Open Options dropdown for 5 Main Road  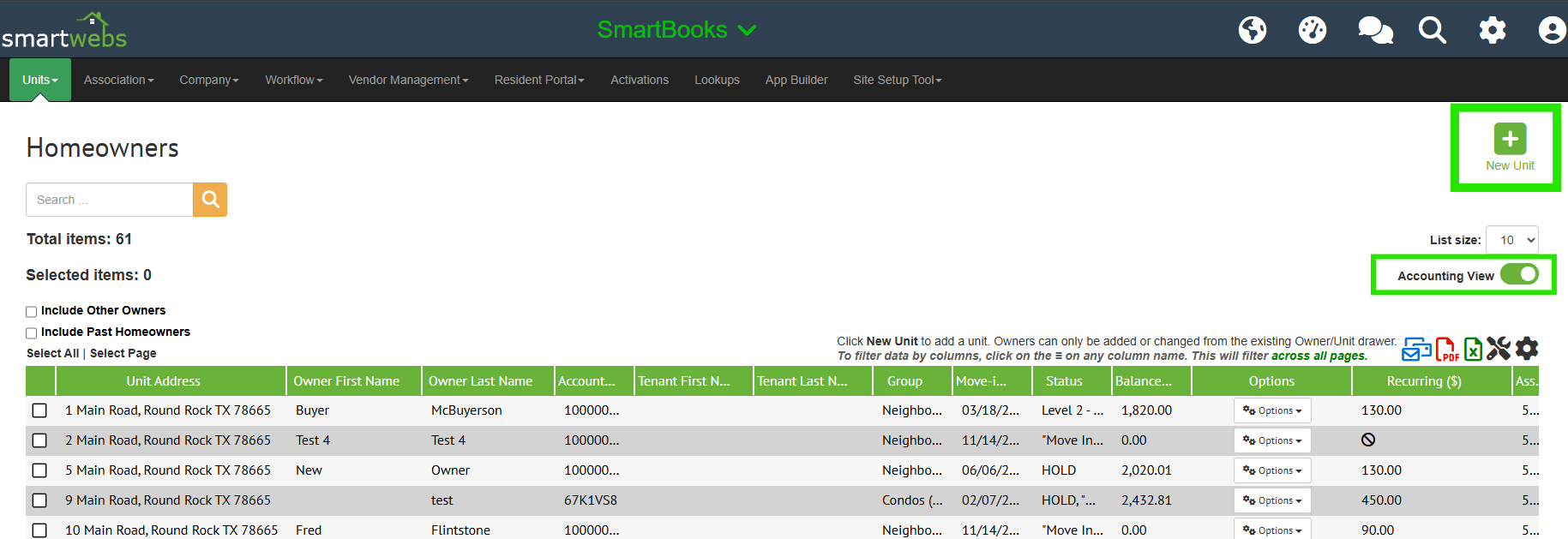[x=1272, y=470]
